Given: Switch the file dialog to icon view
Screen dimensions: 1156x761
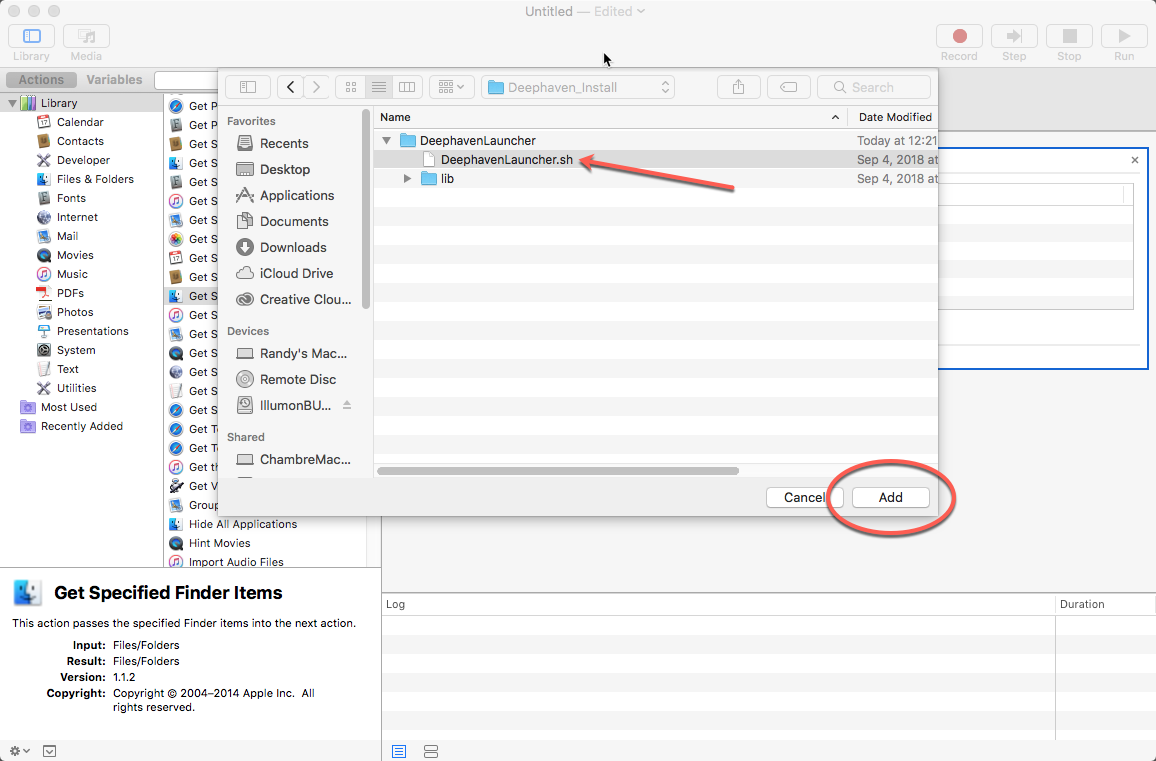Looking at the screenshot, I should click(x=351, y=87).
